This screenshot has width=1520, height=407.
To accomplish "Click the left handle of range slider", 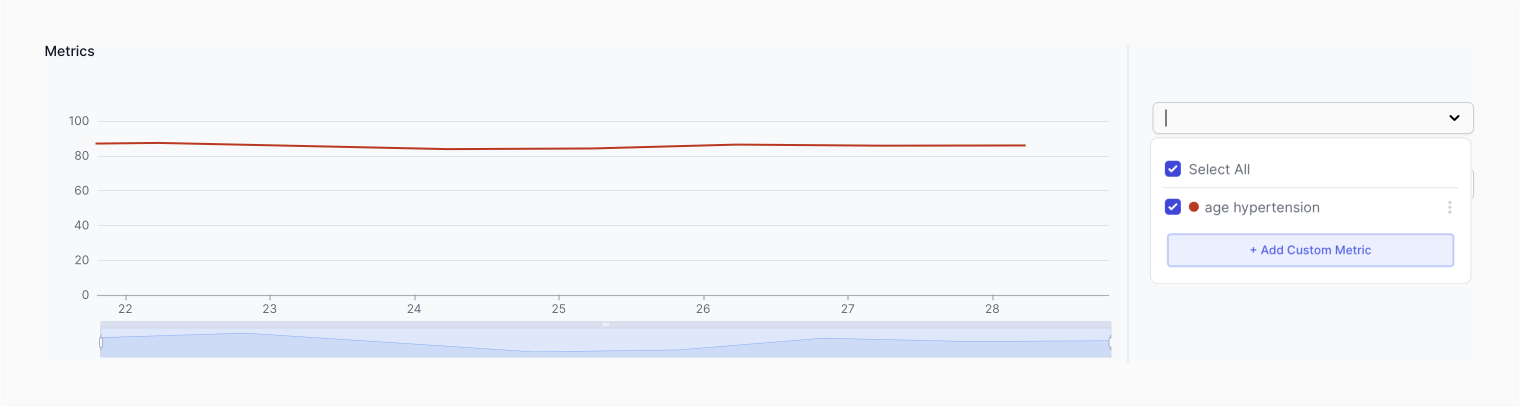I will coord(100,342).
